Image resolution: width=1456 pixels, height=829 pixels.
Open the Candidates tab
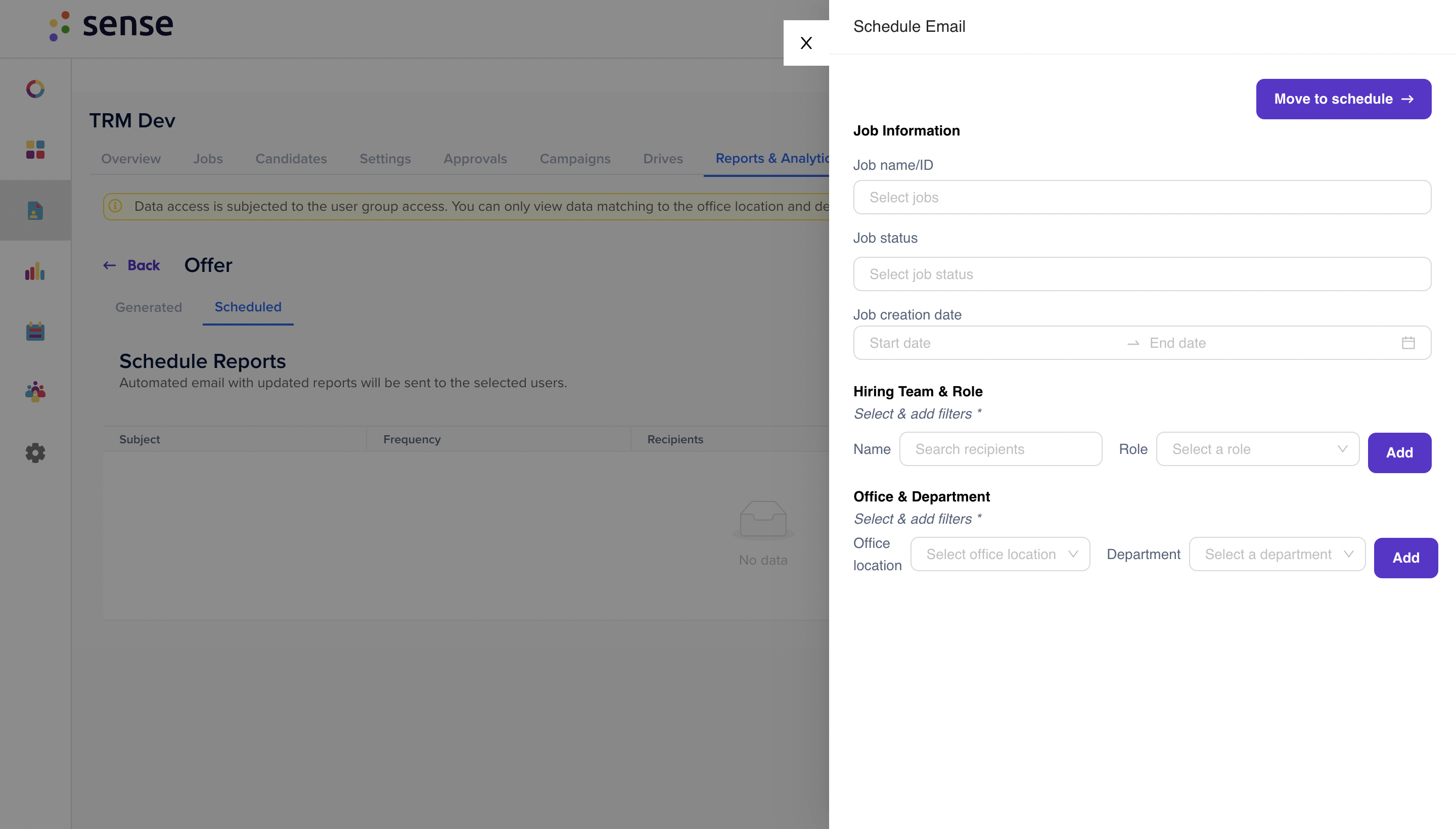click(291, 158)
